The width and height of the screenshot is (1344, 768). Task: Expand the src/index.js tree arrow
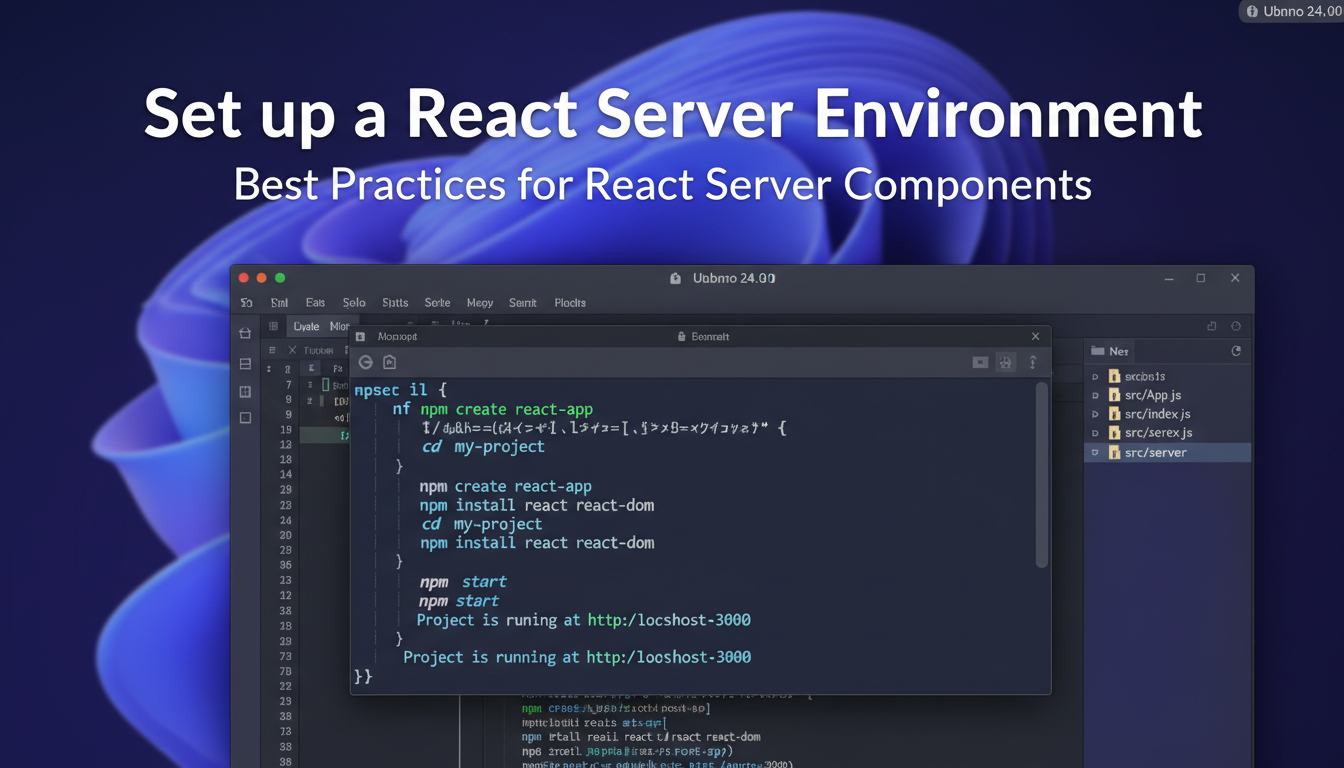click(1095, 414)
